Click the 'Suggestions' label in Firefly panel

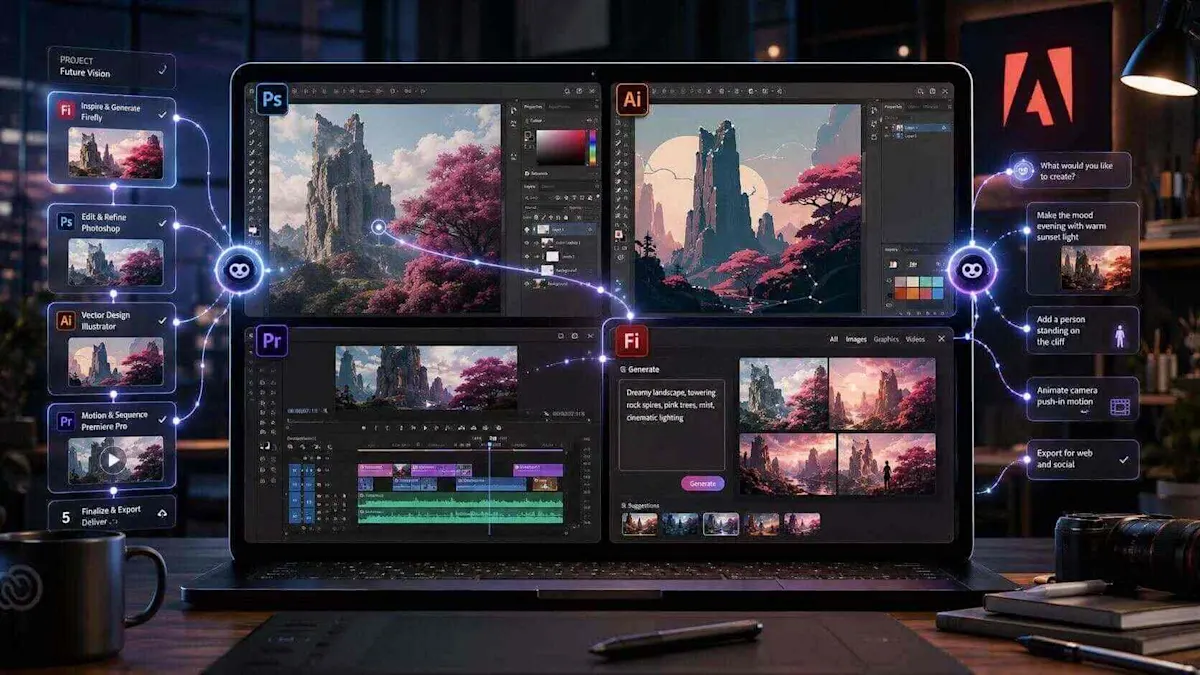[645, 506]
